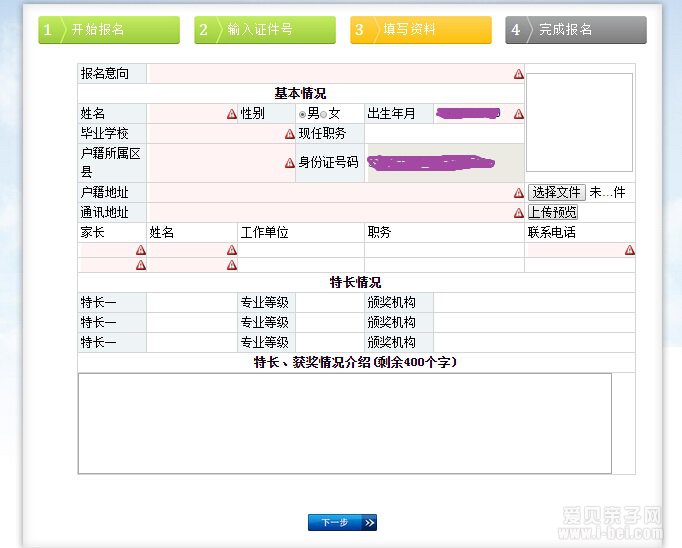682x548 pixels.
Task: Focus the first 专业等级 input field
Action: pos(330,303)
